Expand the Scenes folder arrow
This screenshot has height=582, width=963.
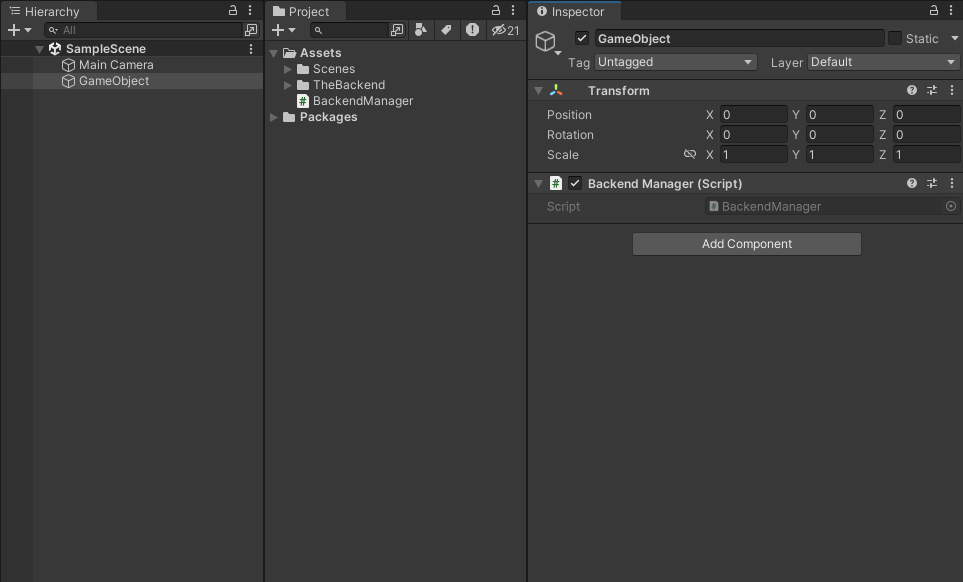click(x=287, y=69)
